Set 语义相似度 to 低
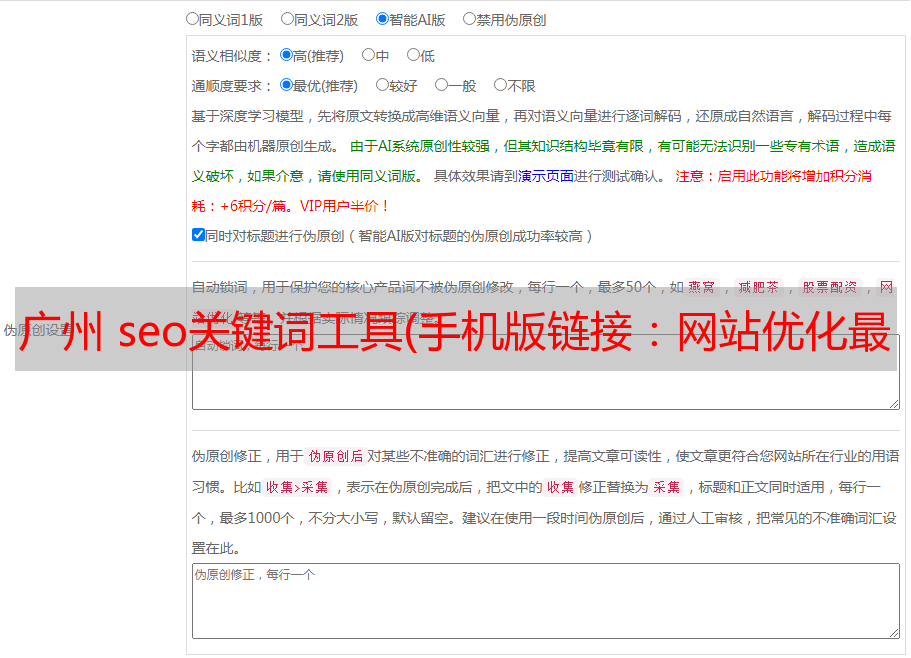911x658 pixels. pos(413,55)
